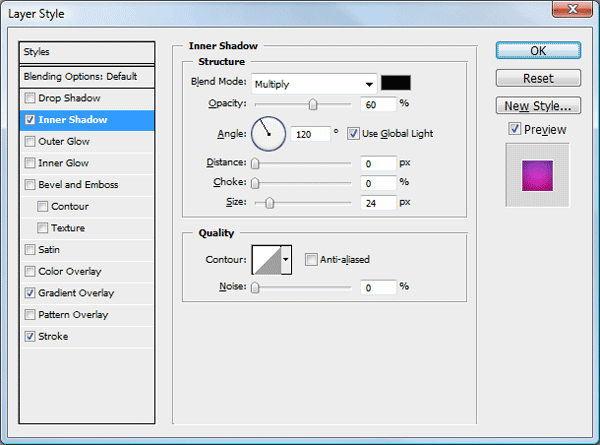Select the Color Overlay effect row
This screenshot has width=600, height=445.
click(87, 272)
